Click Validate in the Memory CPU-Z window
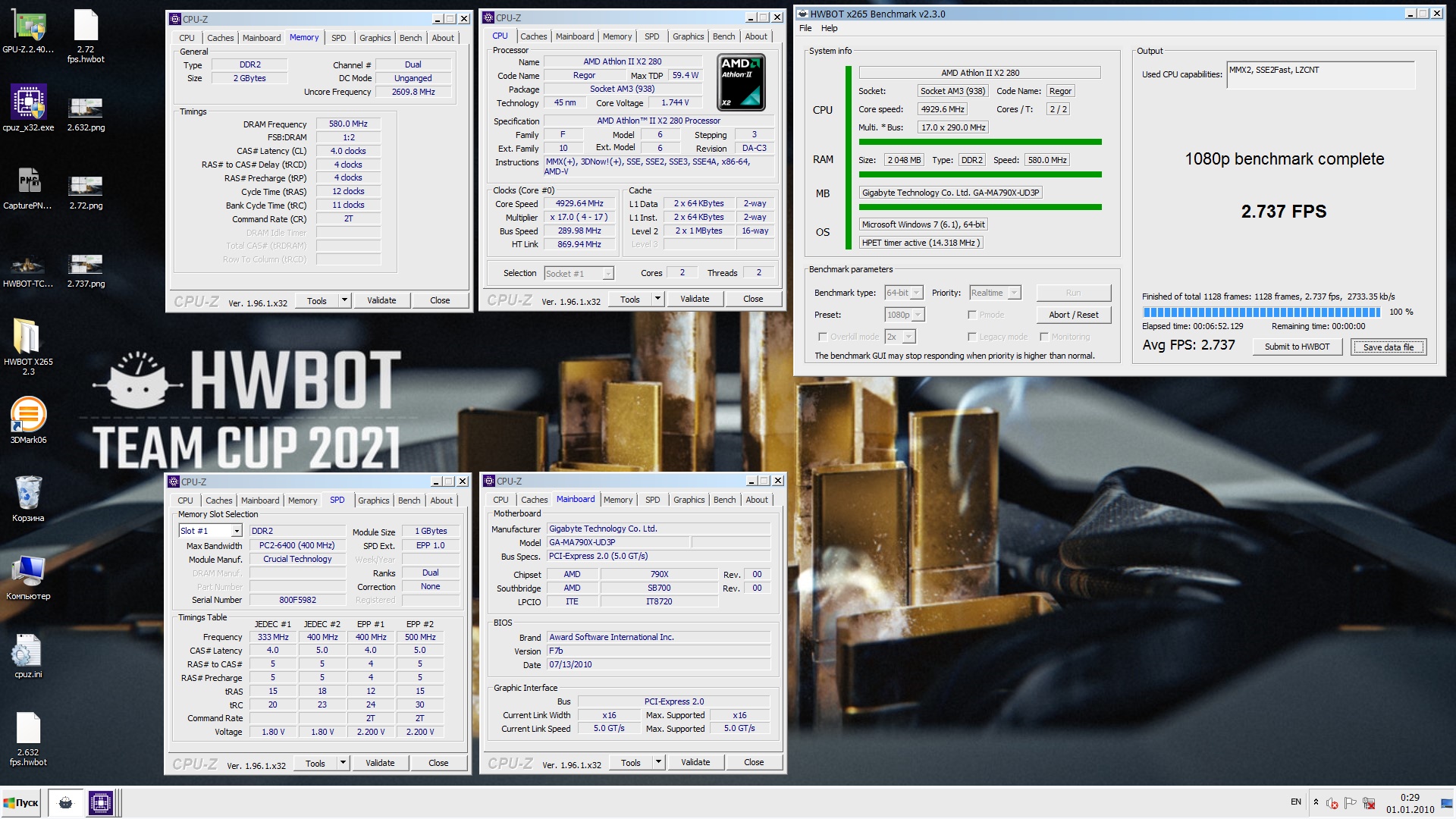The image size is (1456, 819). [x=381, y=300]
